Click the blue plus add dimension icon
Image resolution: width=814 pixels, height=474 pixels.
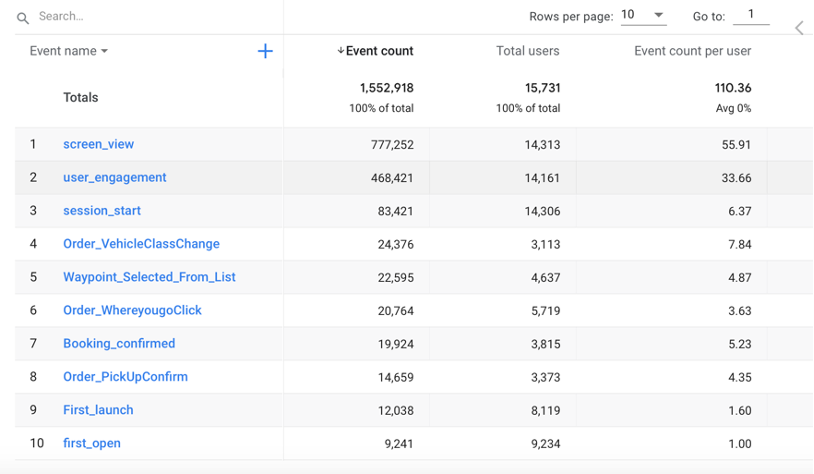pos(265,51)
